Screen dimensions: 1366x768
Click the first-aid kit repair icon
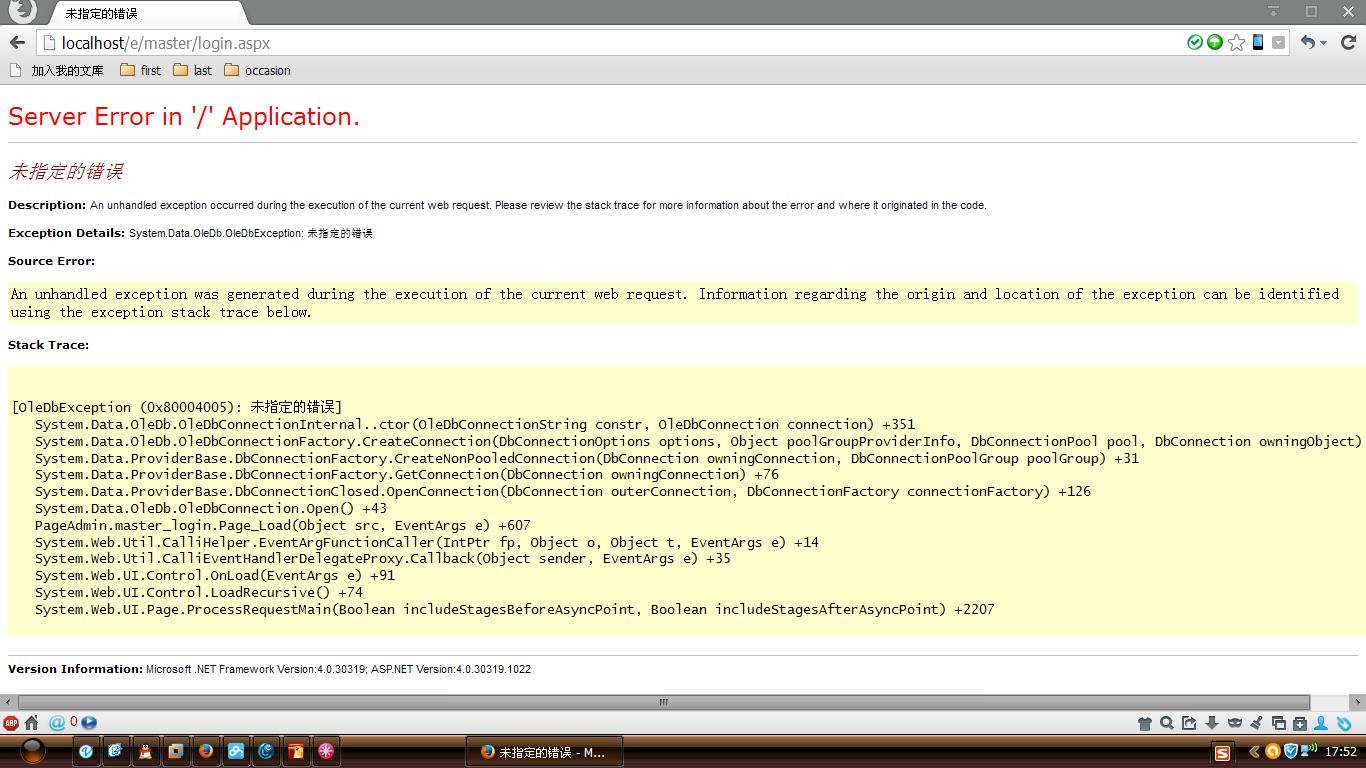coord(1299,723)
